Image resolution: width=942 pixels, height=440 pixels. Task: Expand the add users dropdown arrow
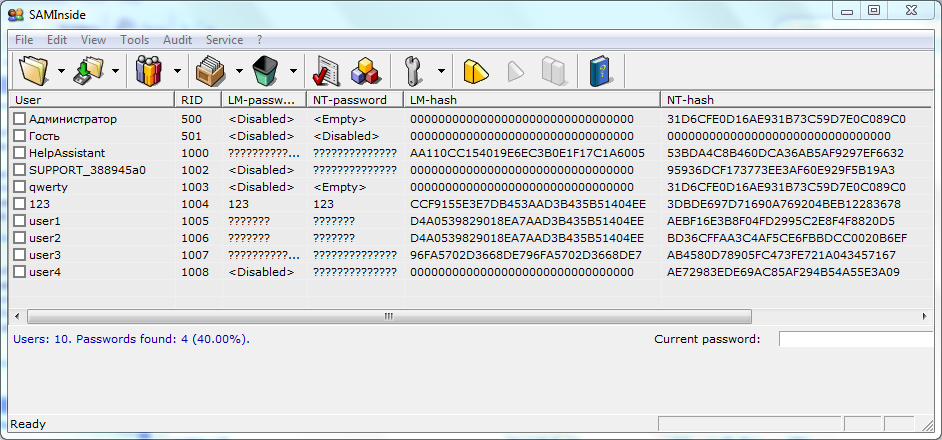coord(177,71)
